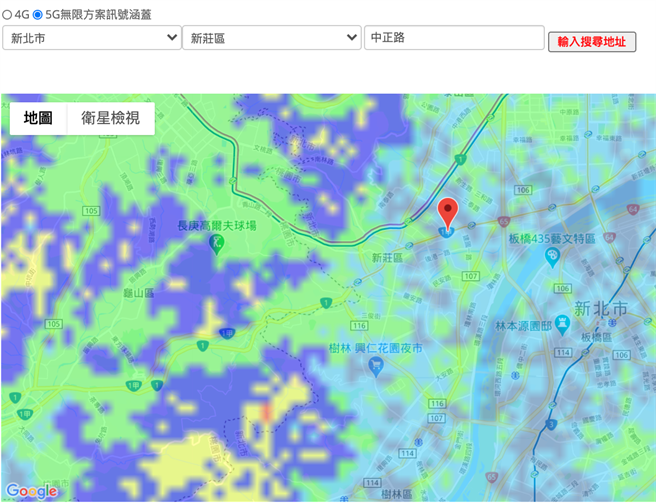Click the route 116 sign near 三俊街
Viewport: 656px width, 503px height.
(x=359, y=326)
